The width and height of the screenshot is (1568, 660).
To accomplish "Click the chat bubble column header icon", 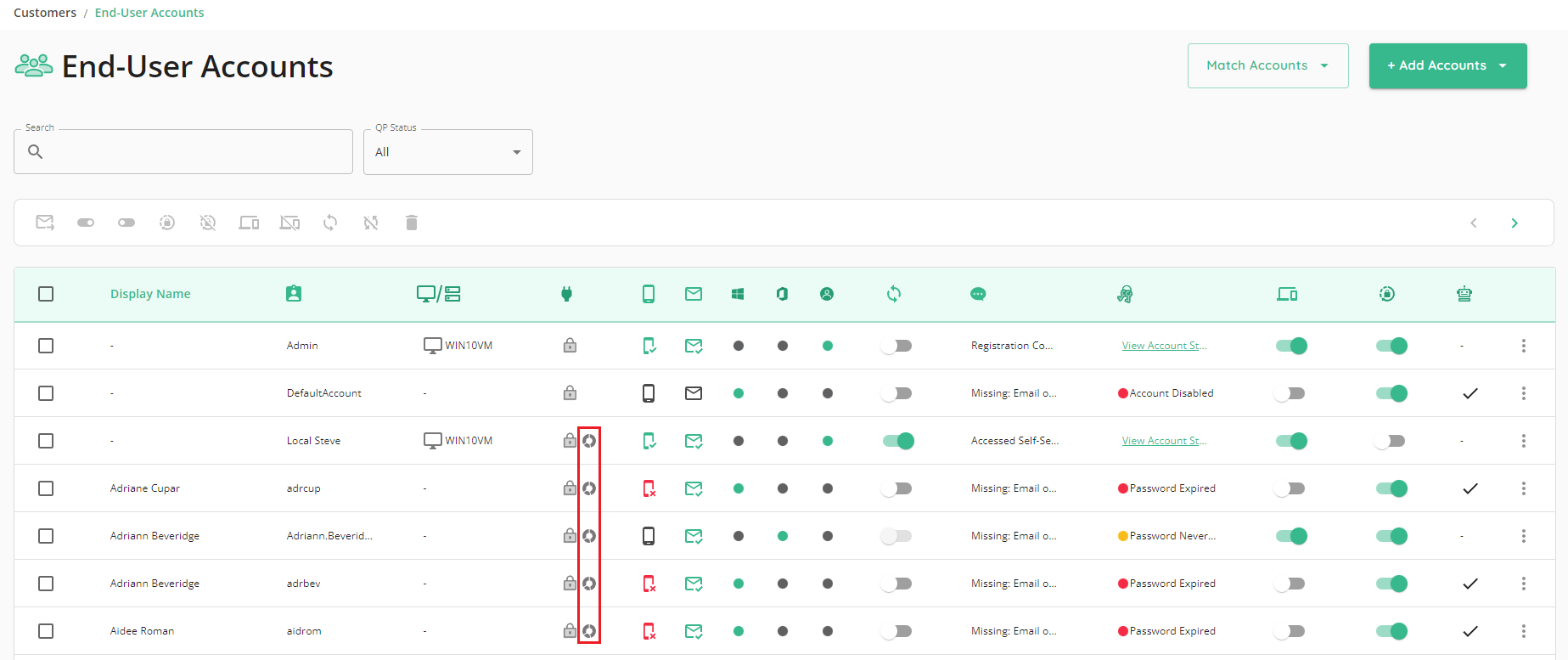I will pos(978,294).
